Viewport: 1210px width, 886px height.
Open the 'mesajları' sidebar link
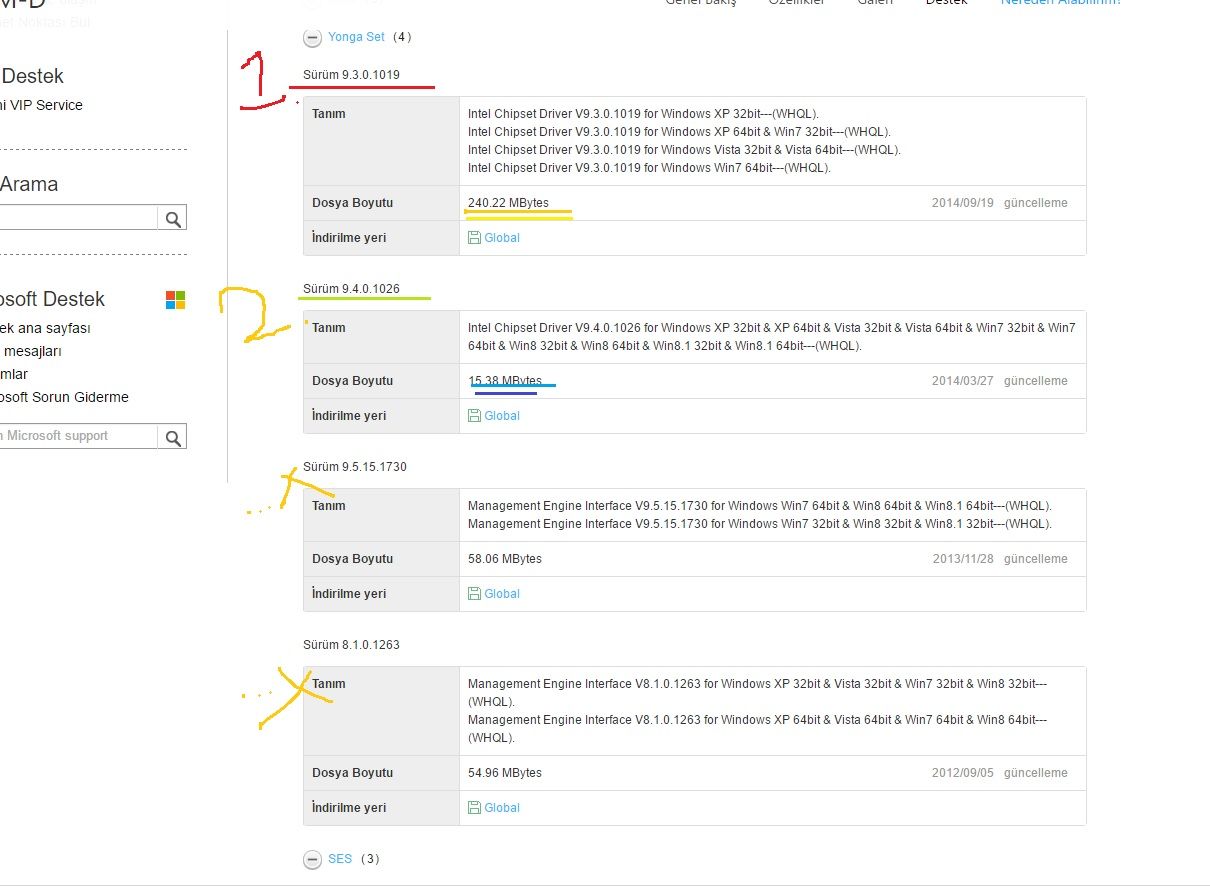31,351
